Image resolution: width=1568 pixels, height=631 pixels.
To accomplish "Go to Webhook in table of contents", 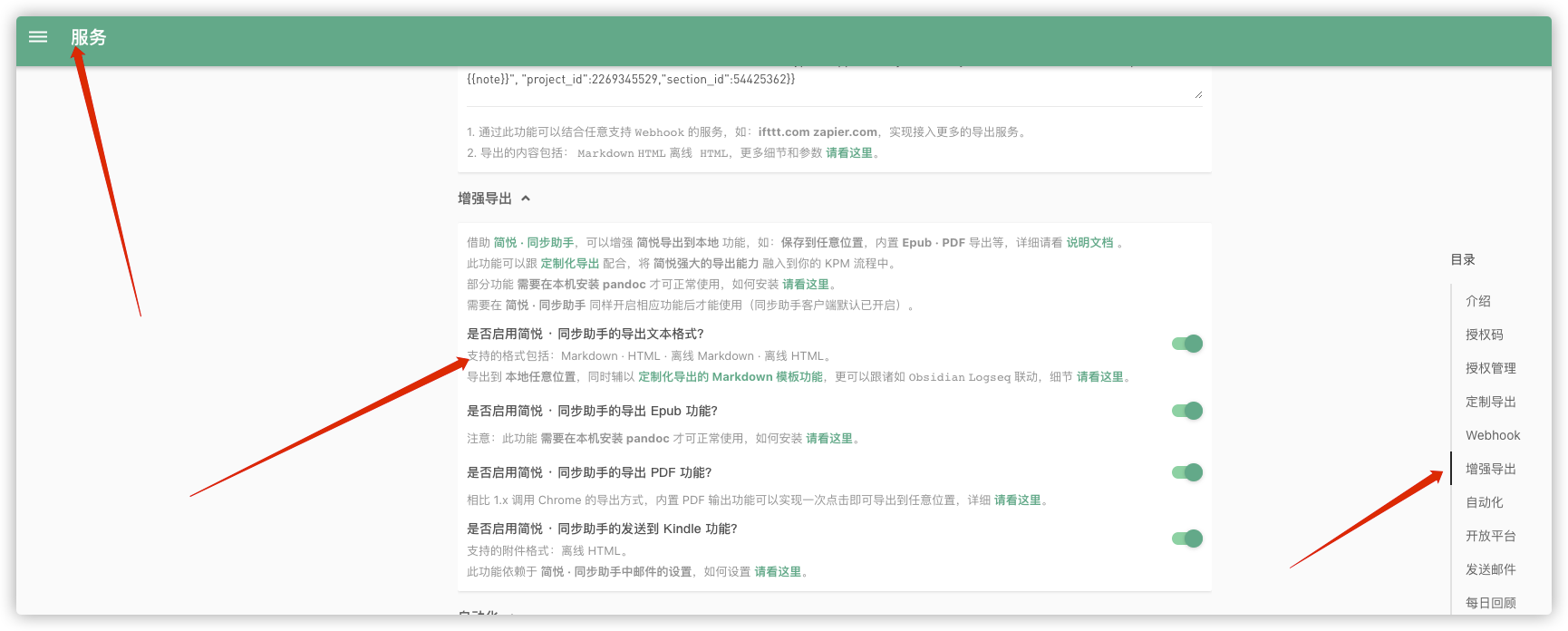I will tap(1493, 435).
